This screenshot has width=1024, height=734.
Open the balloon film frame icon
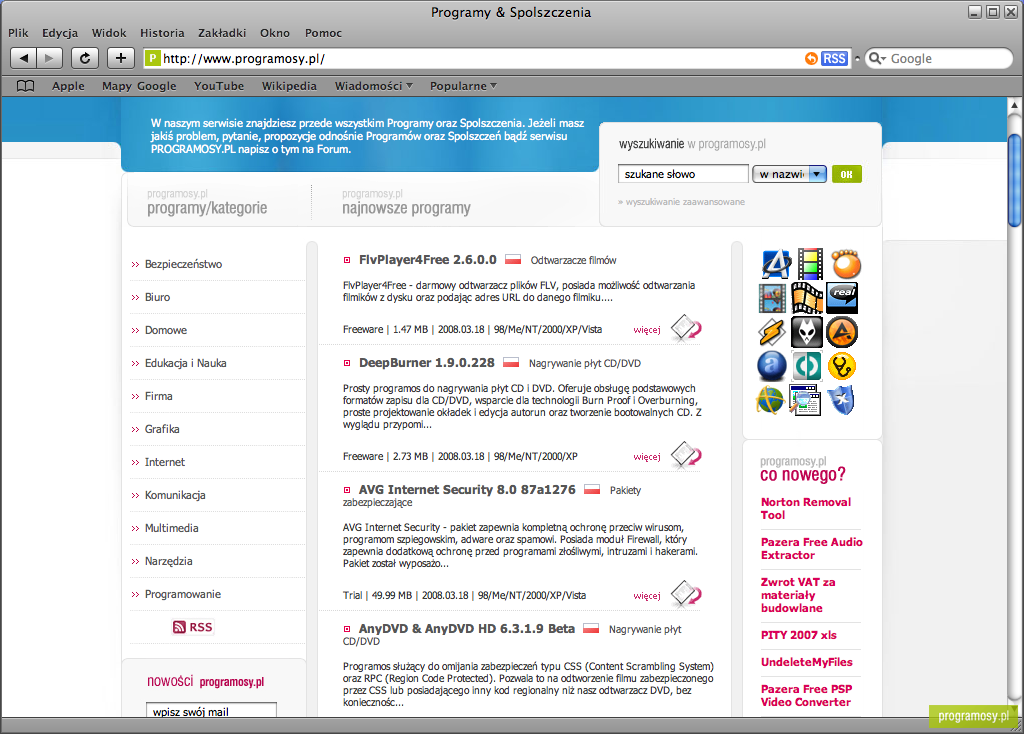(x=772, y=298)
